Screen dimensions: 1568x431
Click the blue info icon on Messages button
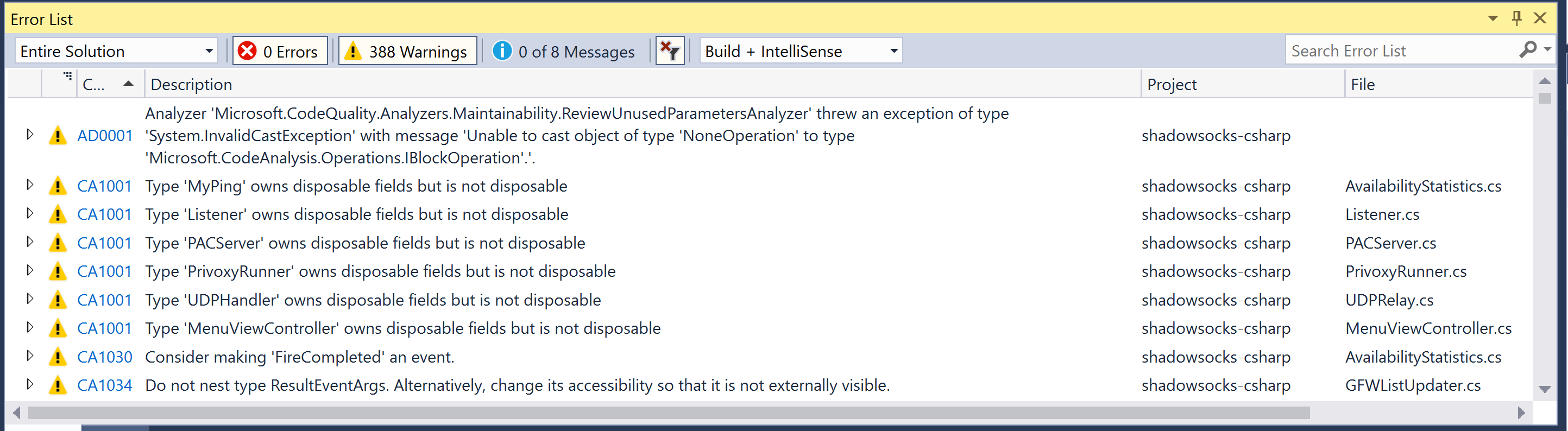(x=501, y=51)
